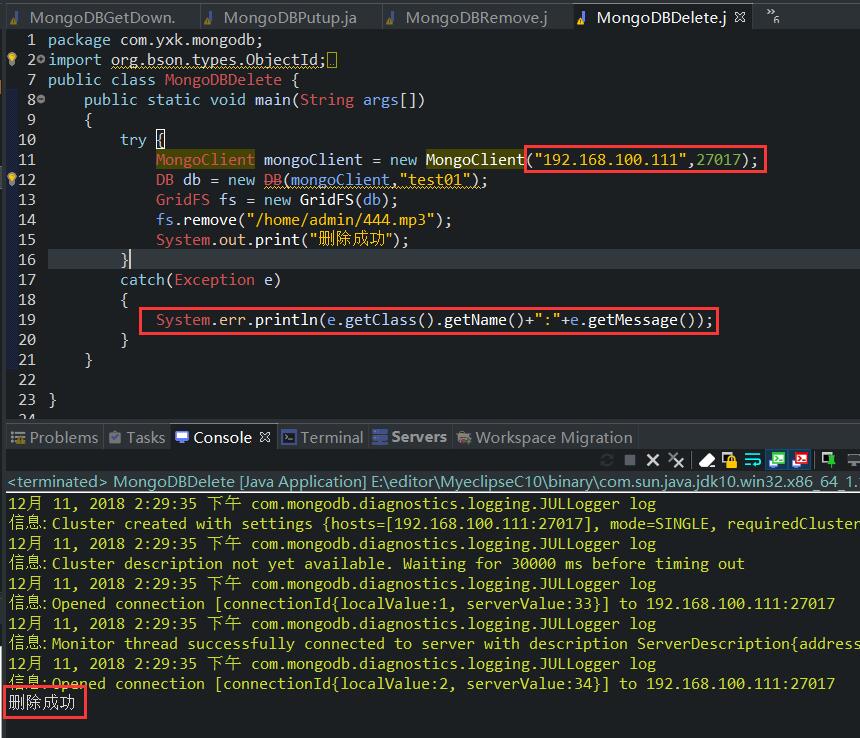
Task: Click the Console tab monitor icon
Action: pyautogui.click(x=182, y=437)
